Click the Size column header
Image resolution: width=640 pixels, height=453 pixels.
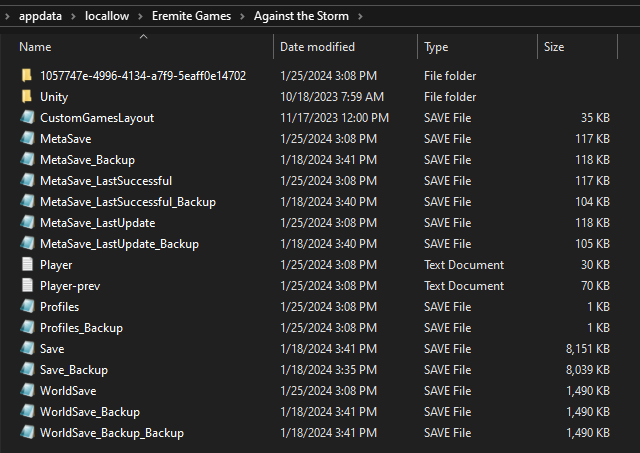553,47
